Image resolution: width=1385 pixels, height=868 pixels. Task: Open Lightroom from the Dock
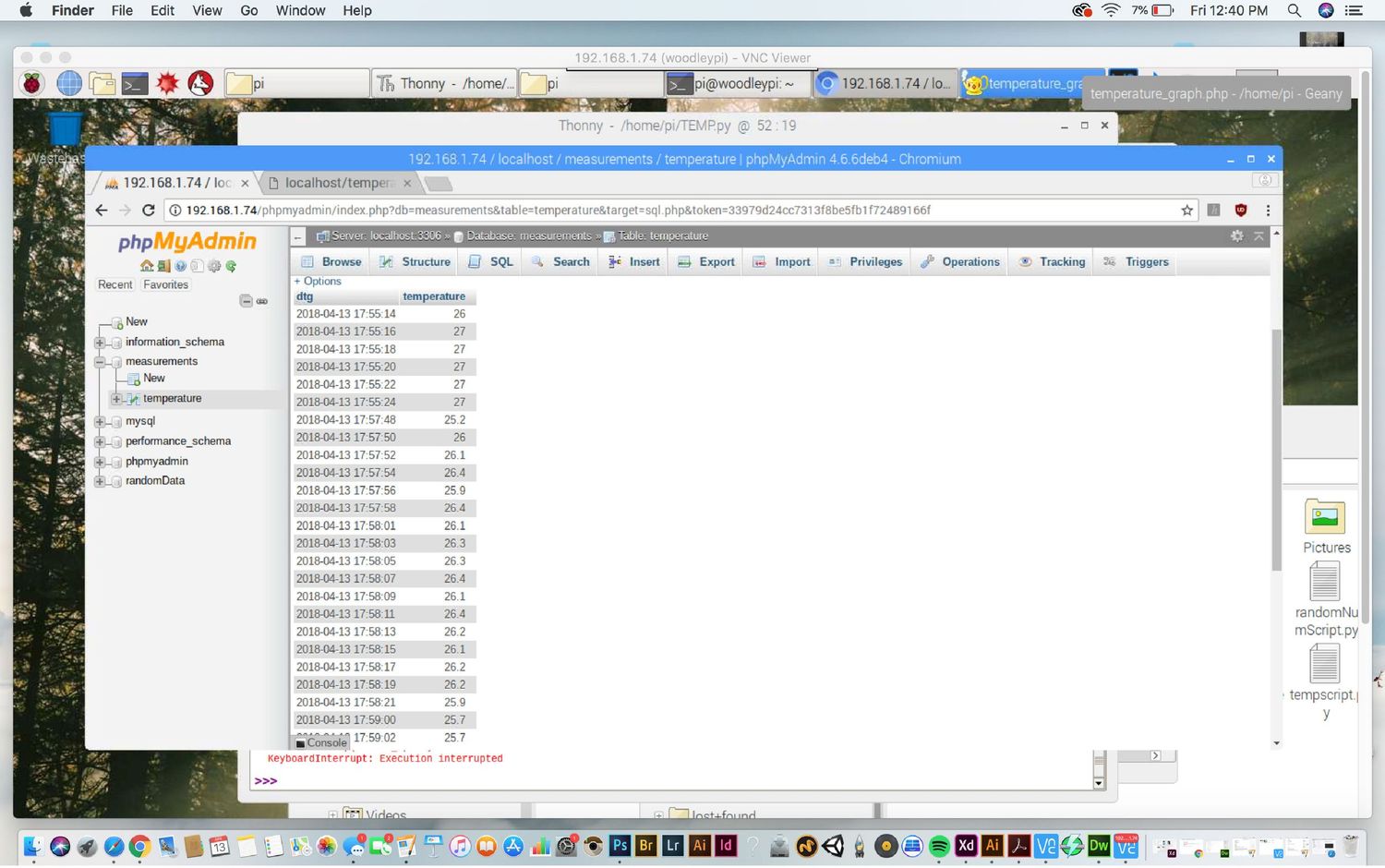click(673, 845)
